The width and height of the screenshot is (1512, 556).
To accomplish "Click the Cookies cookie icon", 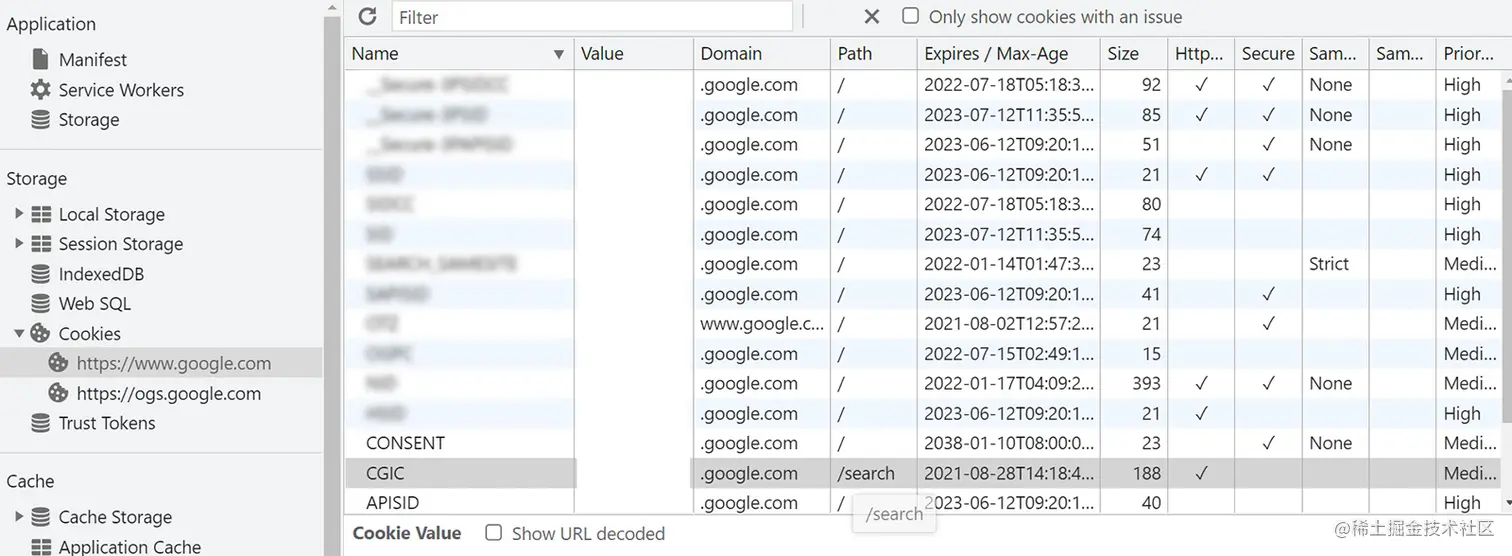I will pyautogui.click(x=40, y=333).
